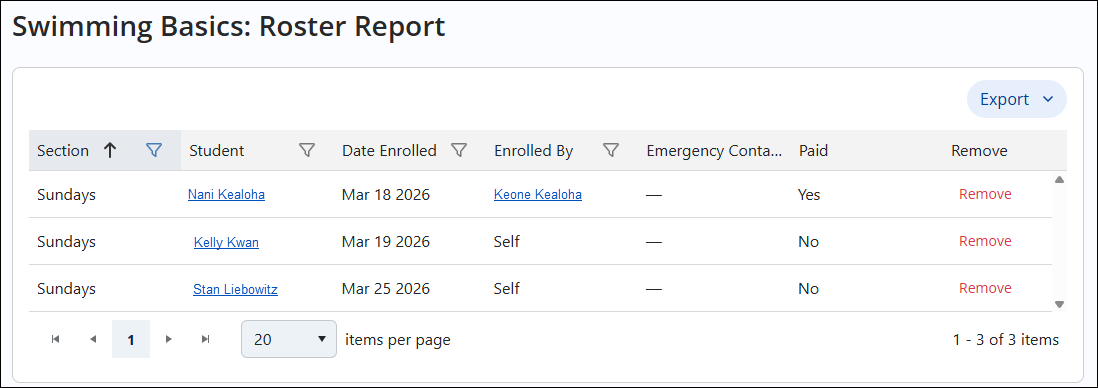Select the Mar 18 2026 date cell
The width and height of the screenshot is (1098, 388).
coord(386,195)
